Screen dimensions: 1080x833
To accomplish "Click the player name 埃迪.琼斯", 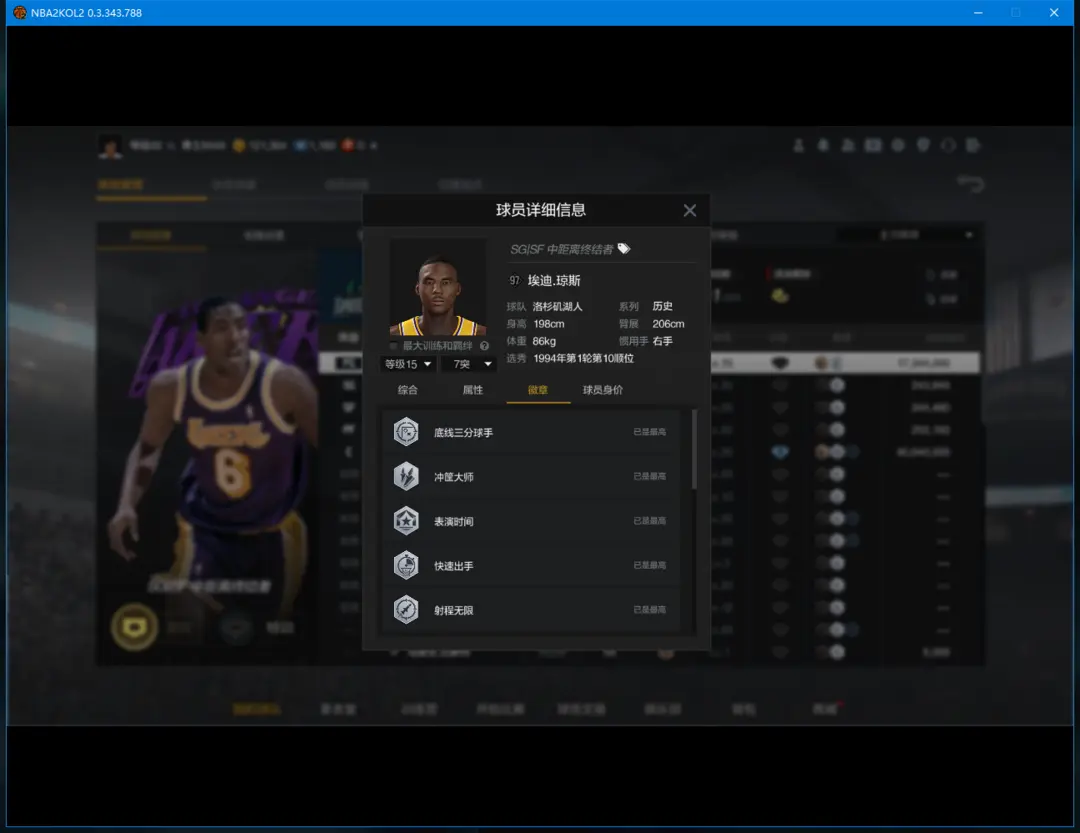I will click(x=554, y=280).
